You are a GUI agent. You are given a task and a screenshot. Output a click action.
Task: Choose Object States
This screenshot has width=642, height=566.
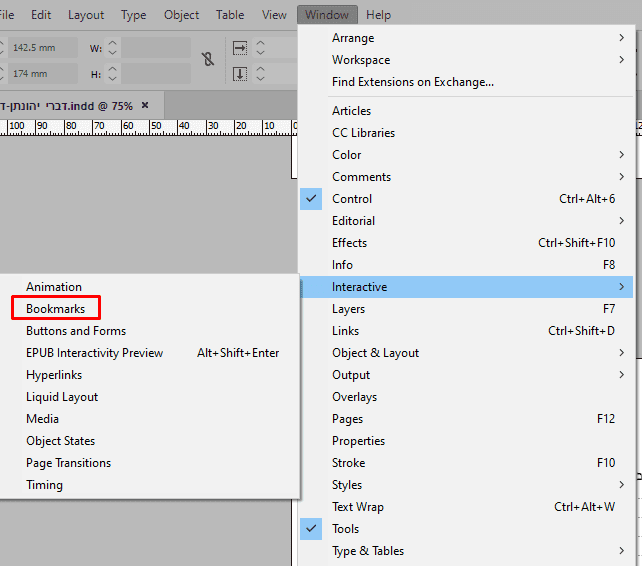[150, 441]
